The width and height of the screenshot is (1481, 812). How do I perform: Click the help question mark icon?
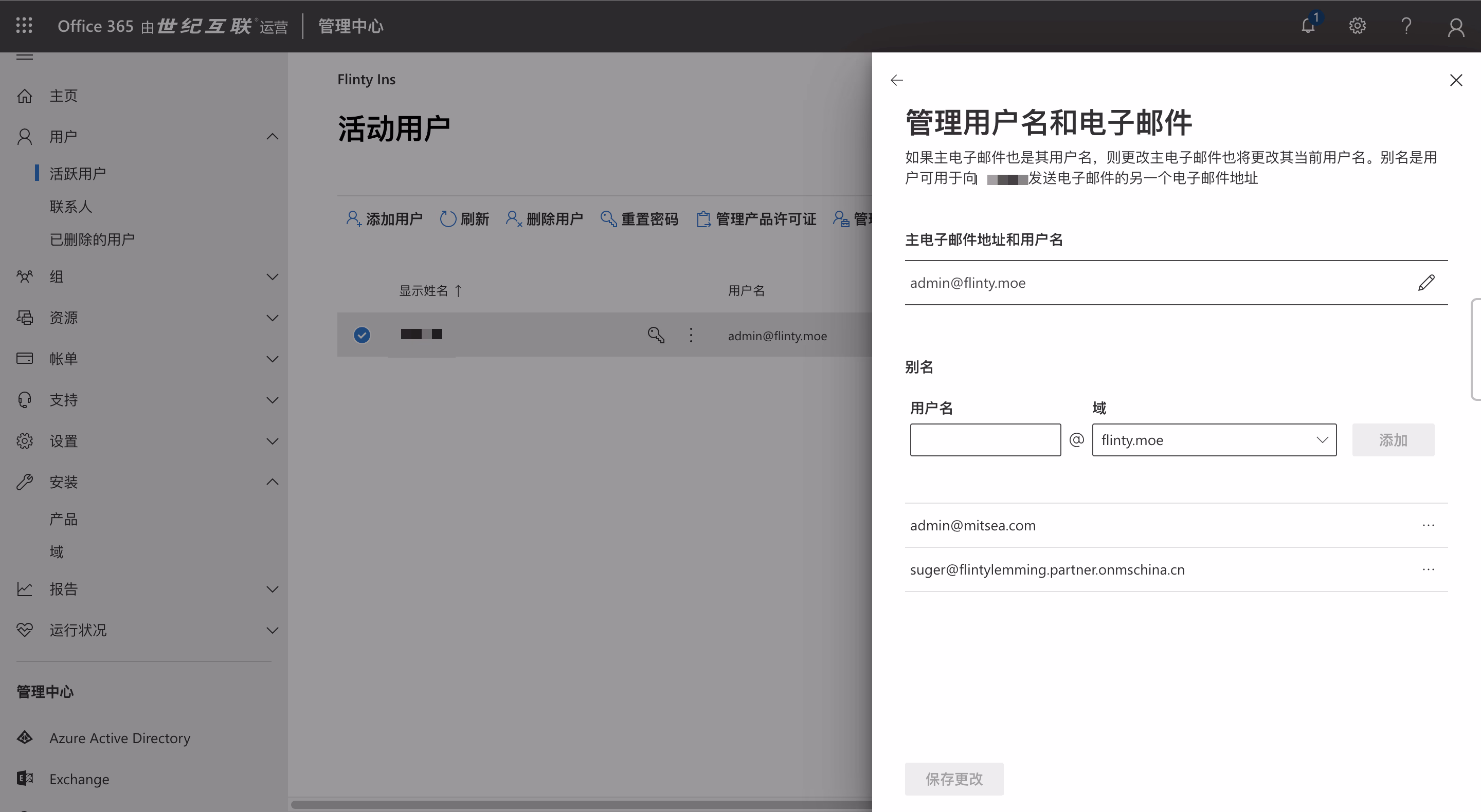click(1406, 26)
